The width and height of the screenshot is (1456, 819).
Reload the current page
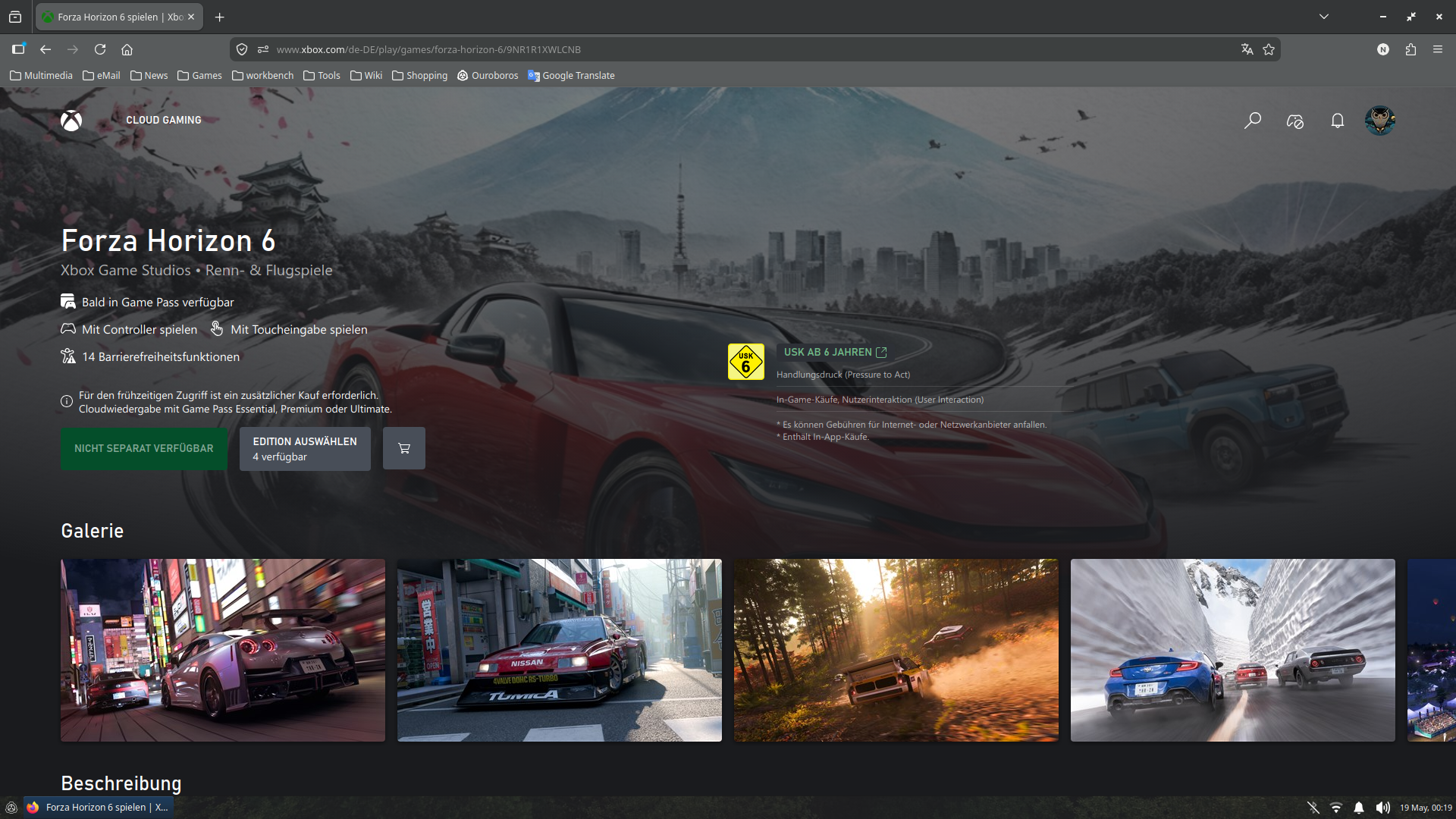[100, 49]
